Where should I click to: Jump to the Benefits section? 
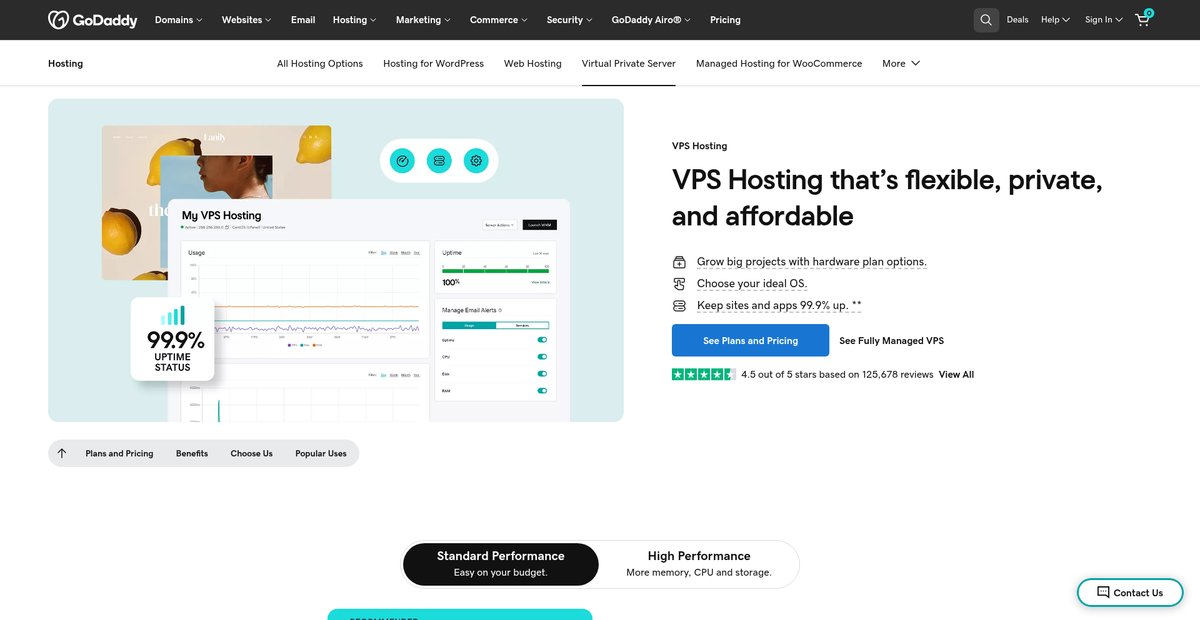click(192, 453)
